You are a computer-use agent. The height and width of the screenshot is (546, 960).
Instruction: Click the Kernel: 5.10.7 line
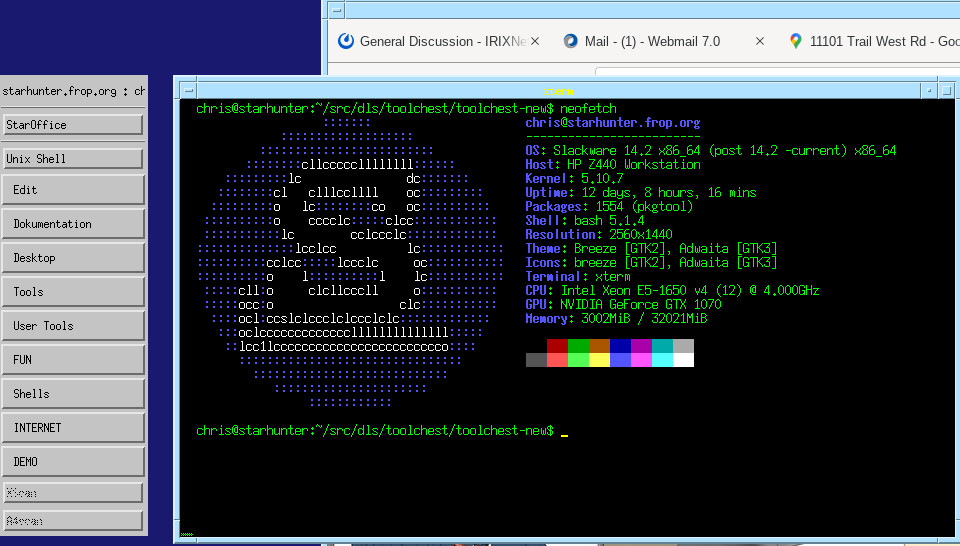[x=574, y=179]
